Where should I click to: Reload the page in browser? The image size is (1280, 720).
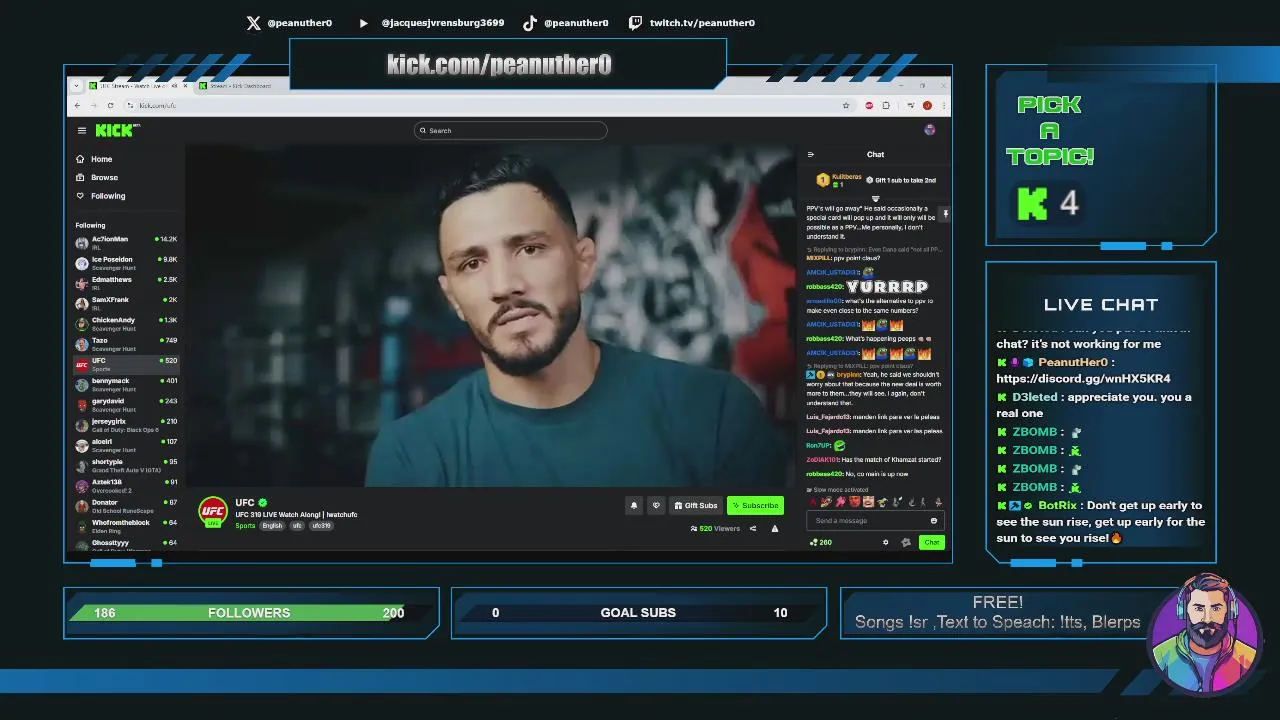[x=111, y=105]
